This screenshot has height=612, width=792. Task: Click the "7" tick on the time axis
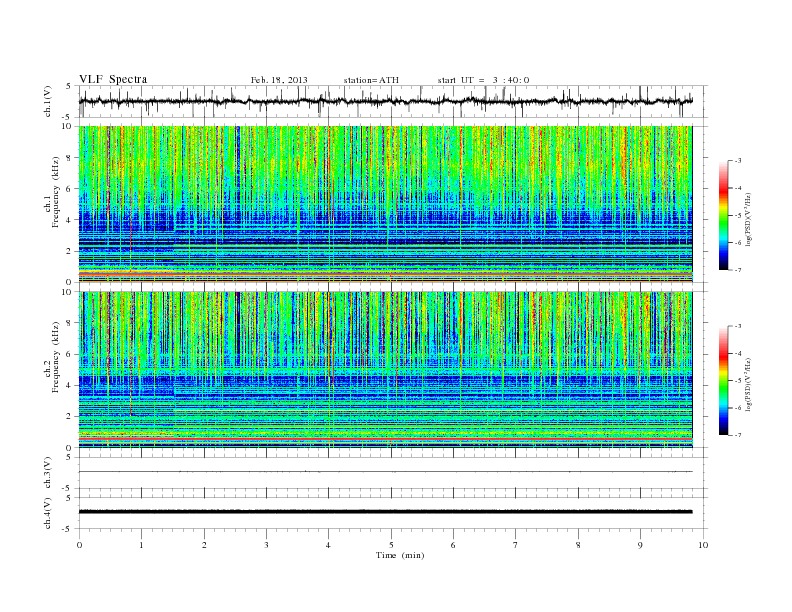coord(516,545)
